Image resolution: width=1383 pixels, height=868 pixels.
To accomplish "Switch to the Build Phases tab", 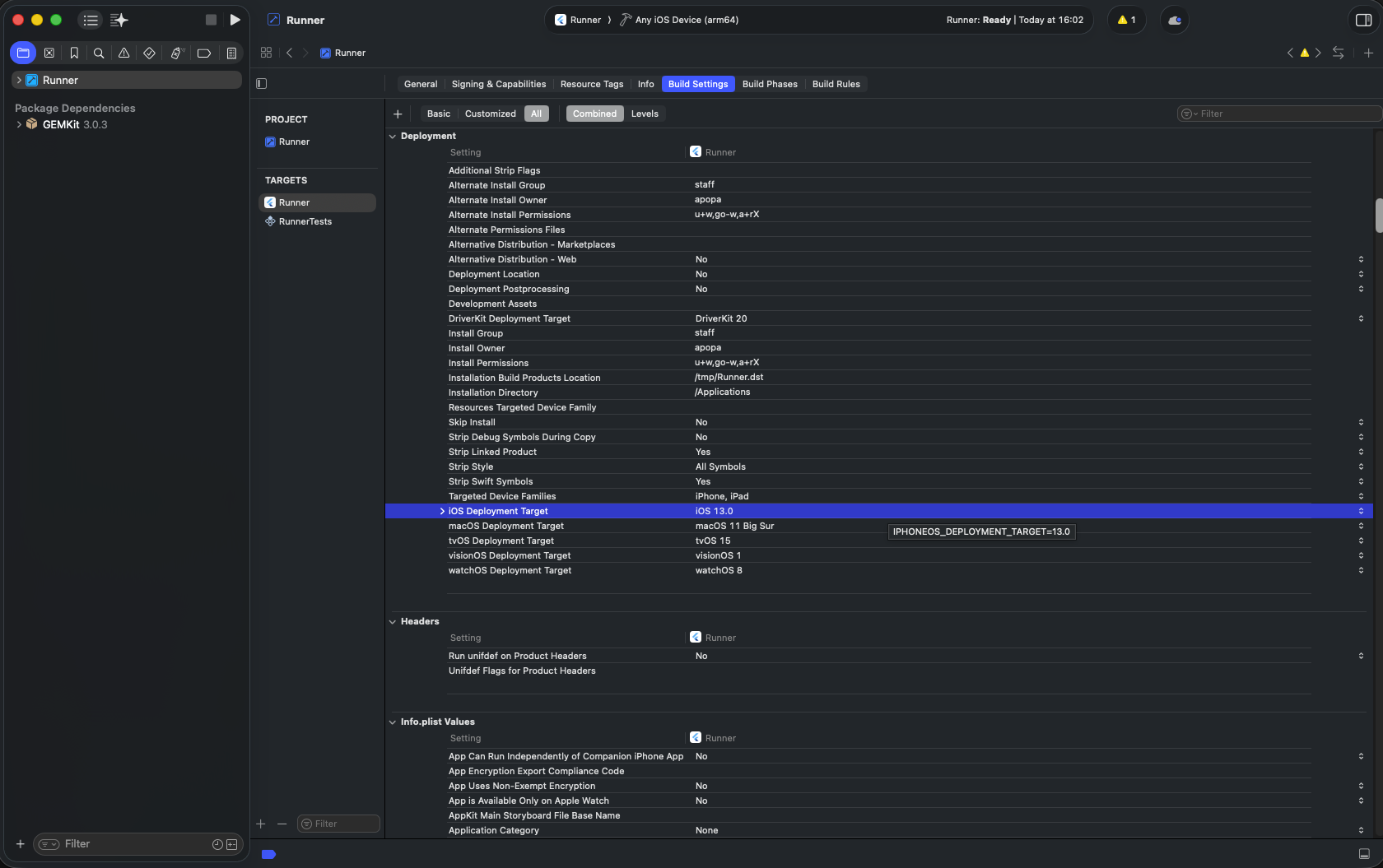I will [x=769, y=84].
